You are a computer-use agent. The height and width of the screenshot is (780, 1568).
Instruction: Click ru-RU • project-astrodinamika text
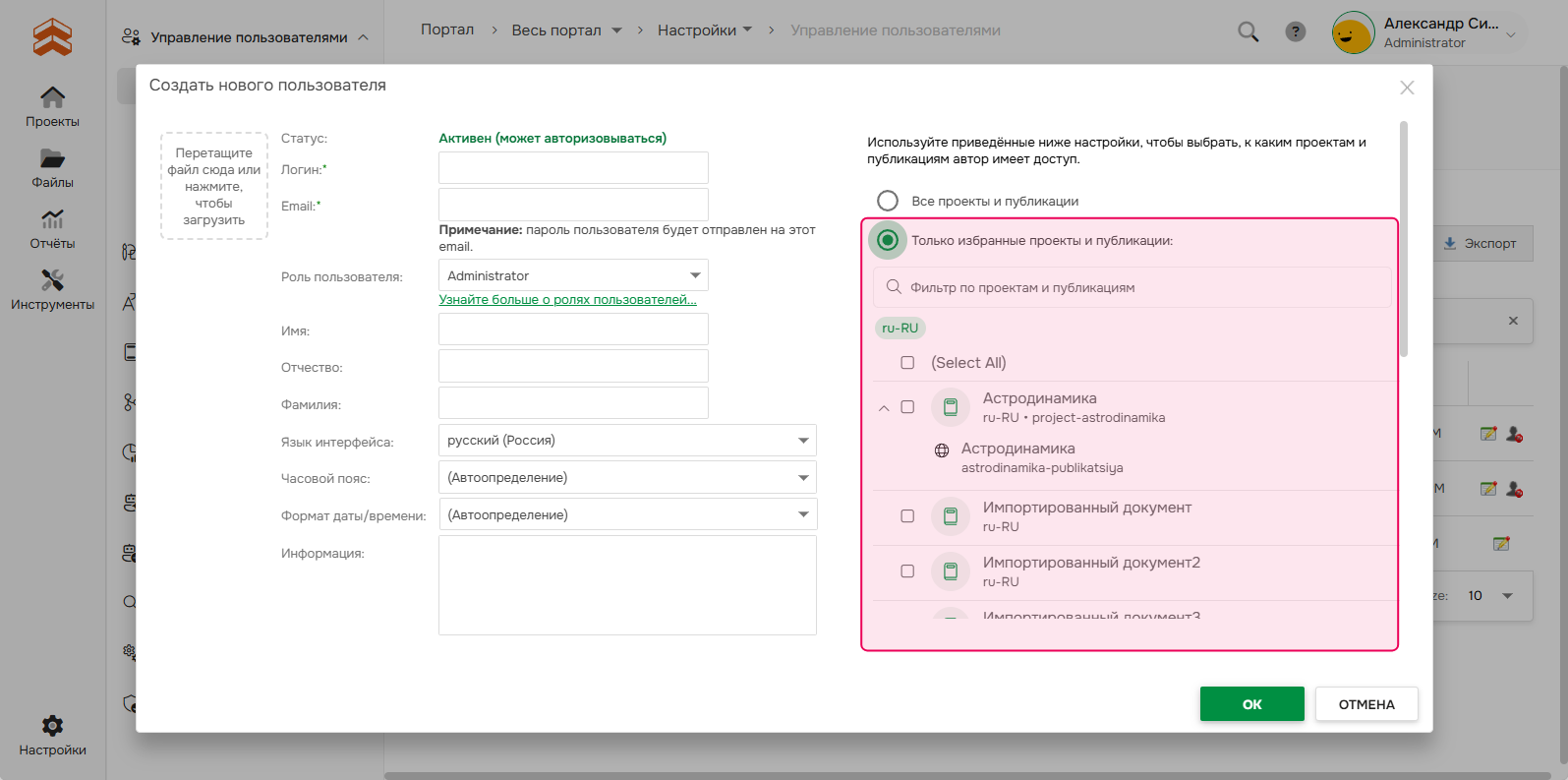pos(1074,418)
